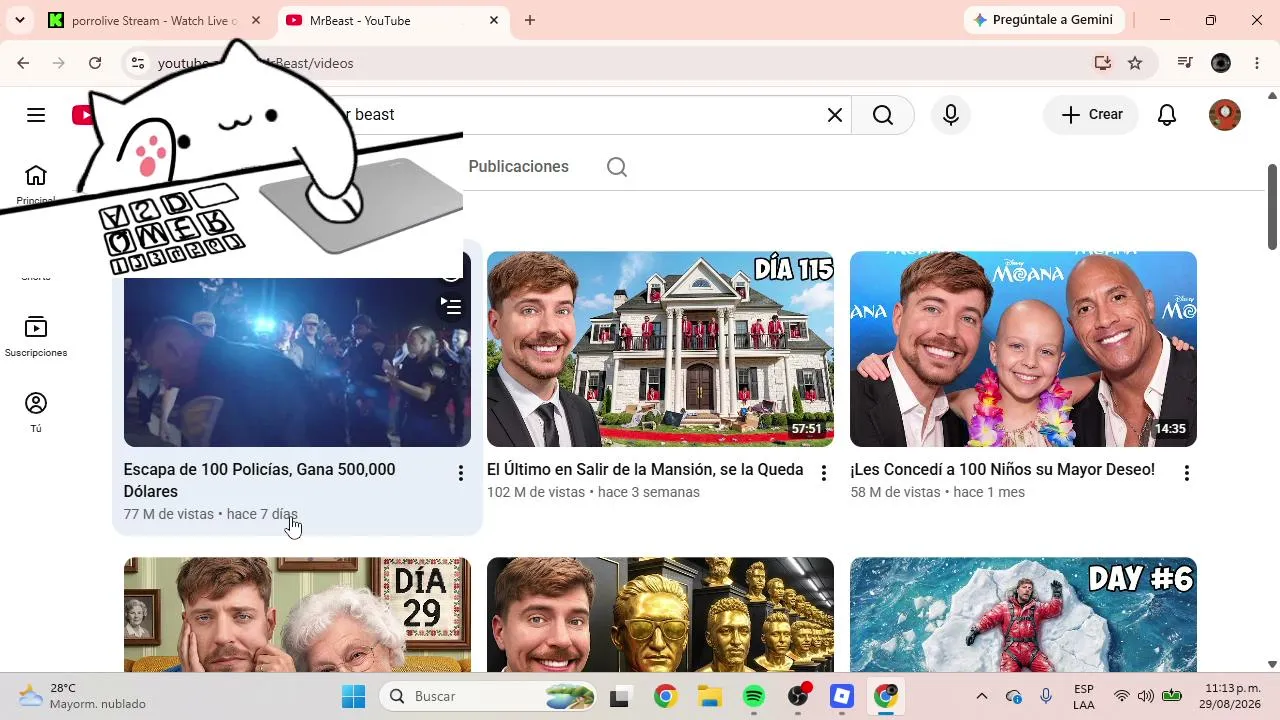The width and height of the screenshot is (1280, 720).
Task: Click the page vertical scrollbar thumb
Action: [x=1272, y=207]
